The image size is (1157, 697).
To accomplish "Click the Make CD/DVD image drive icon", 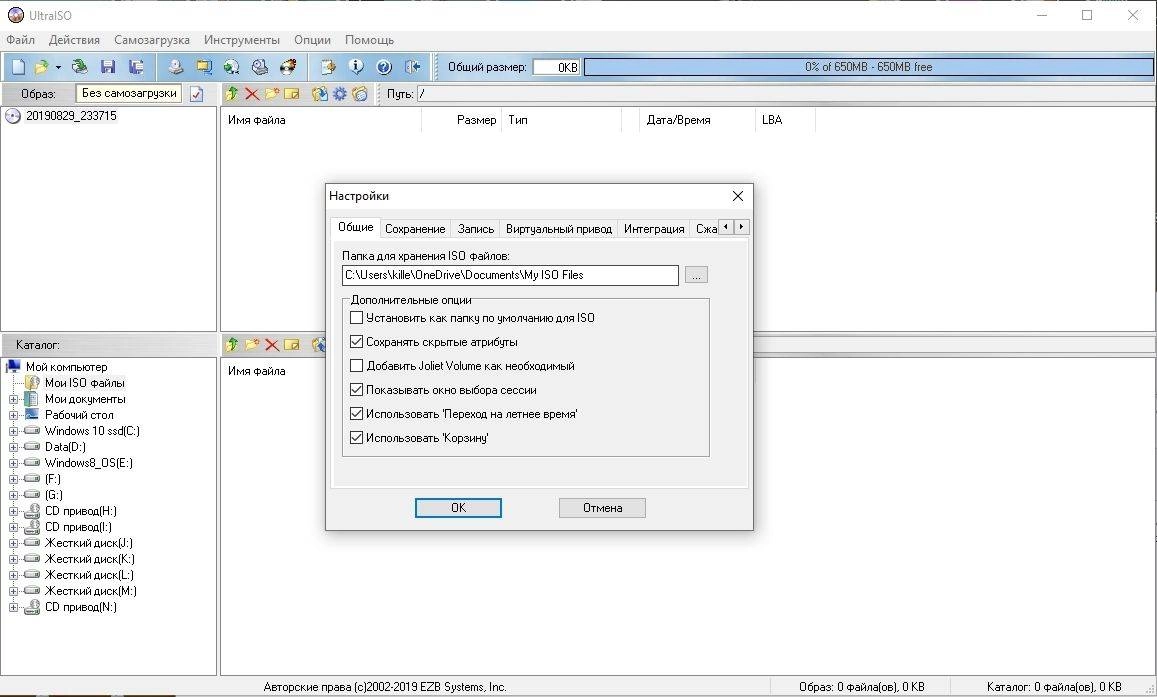I will pos(175,67).
